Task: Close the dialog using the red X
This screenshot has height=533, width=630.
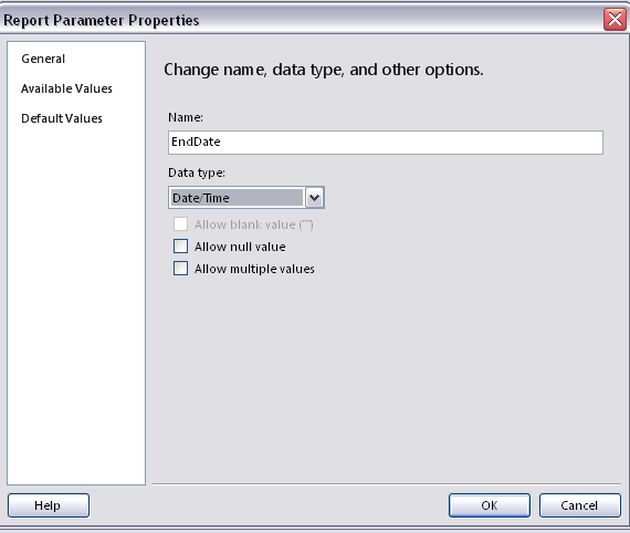Action: click(614, 20)
